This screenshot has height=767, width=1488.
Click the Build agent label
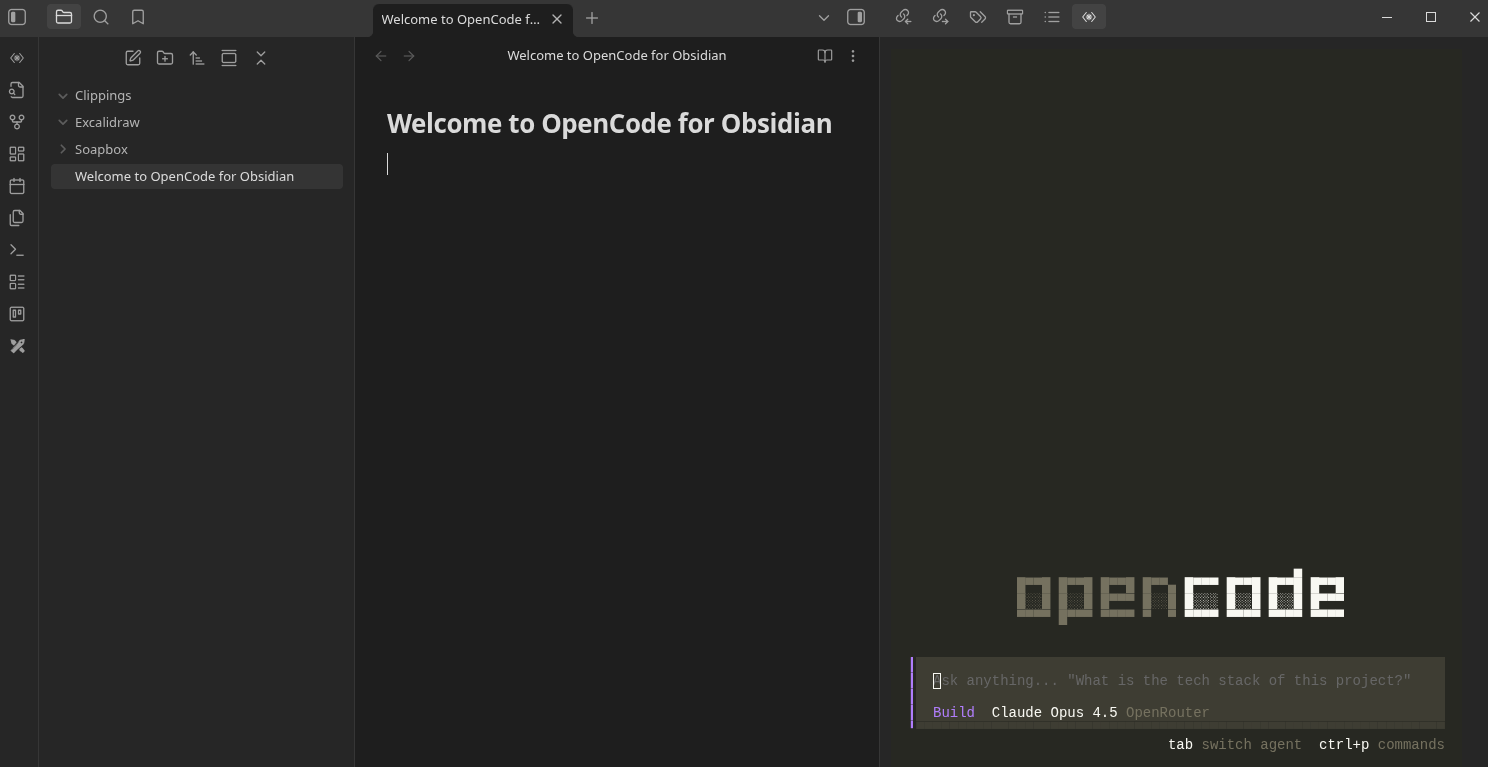tap(953, 712)
